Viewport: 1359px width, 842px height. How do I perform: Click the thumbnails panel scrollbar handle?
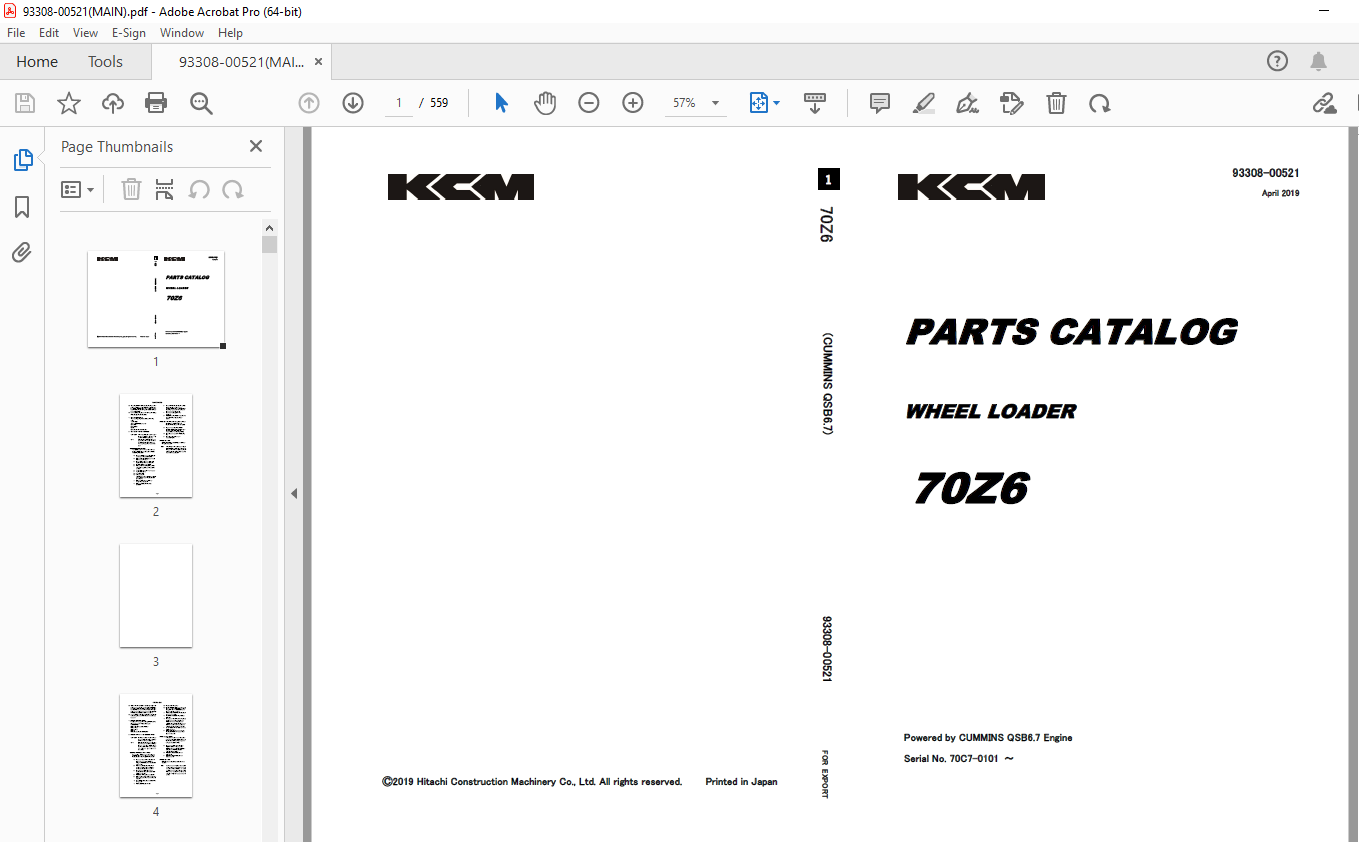pyautogui.click(x=269, y=244)
